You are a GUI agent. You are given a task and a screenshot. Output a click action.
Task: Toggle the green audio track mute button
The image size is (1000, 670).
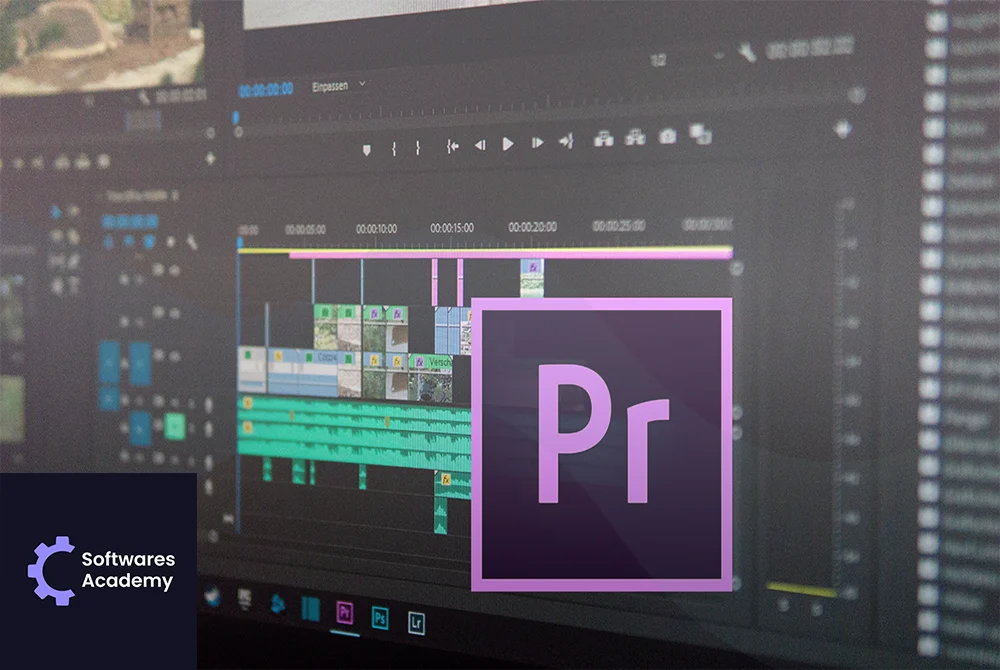coord(174,426)
